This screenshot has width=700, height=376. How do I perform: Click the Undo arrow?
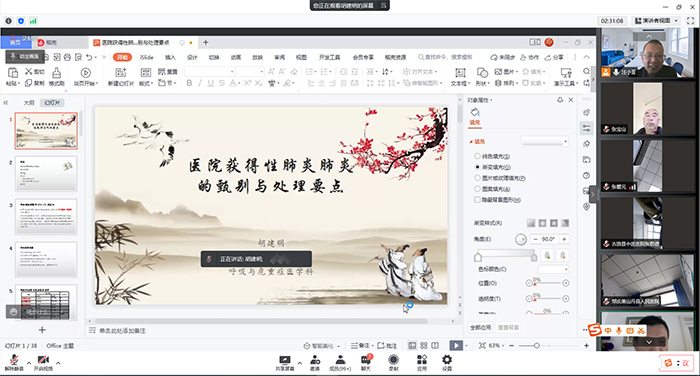[89, 57]
